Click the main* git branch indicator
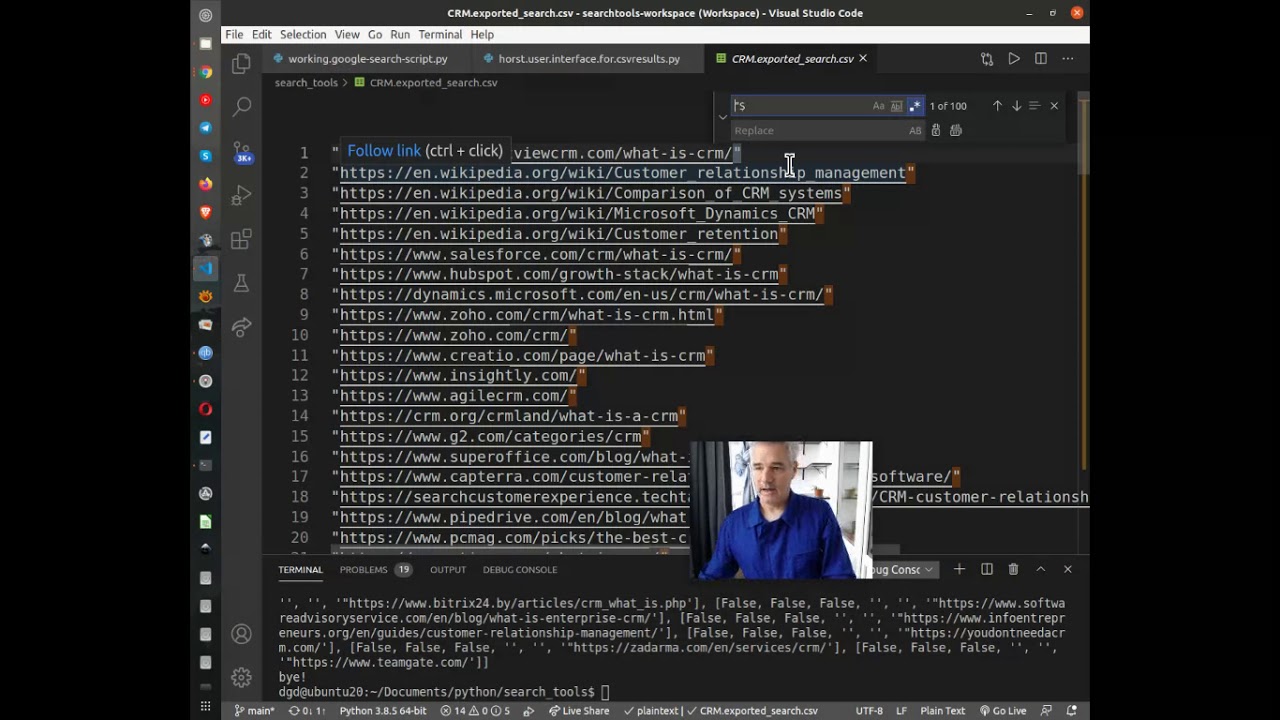Viewport: 1280px width, 720px height. pos(255,711)
